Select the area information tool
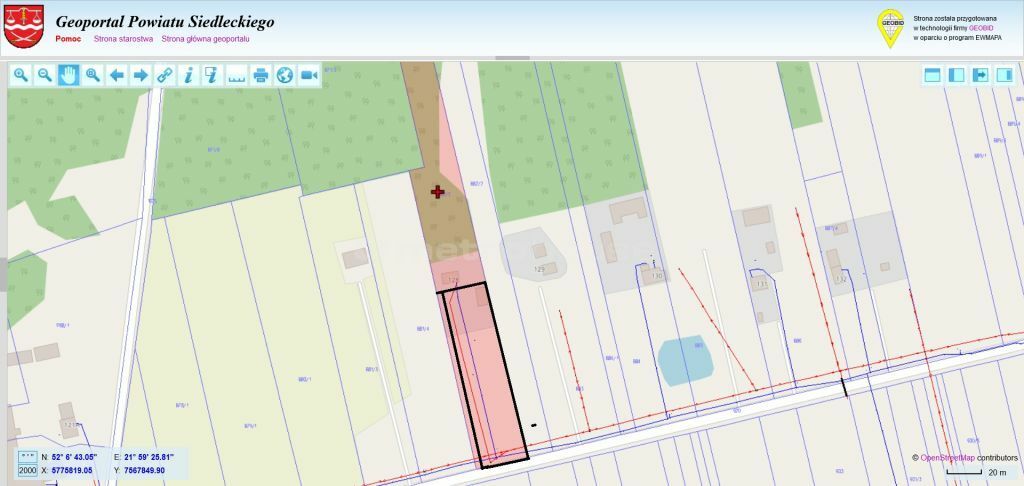The width and height of the screenshot is (1024, 486). (212, 75)
